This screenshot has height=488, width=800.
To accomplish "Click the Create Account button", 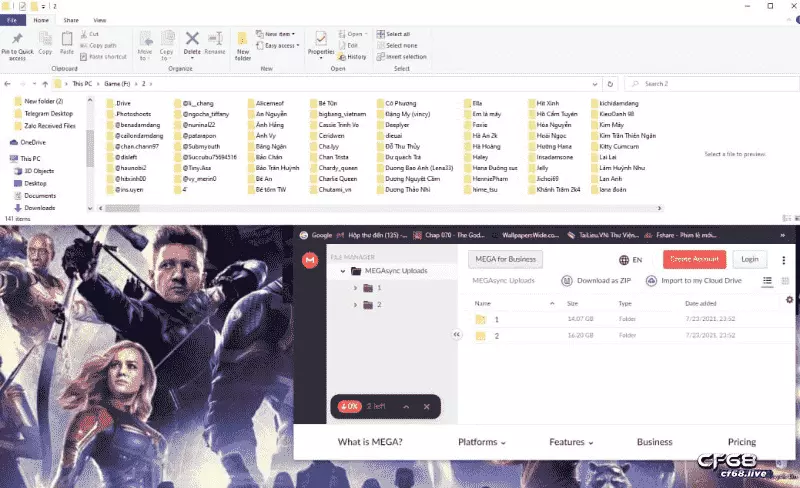I will [694, 259].
